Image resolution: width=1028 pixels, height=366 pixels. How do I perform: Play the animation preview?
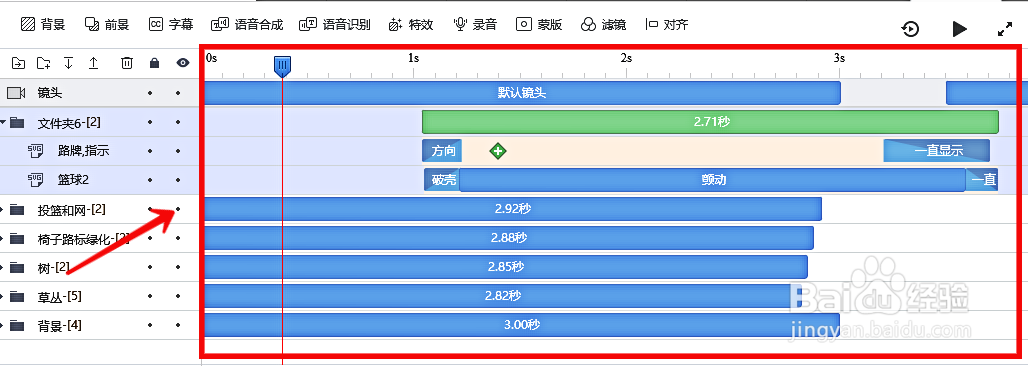pos(959,29)
